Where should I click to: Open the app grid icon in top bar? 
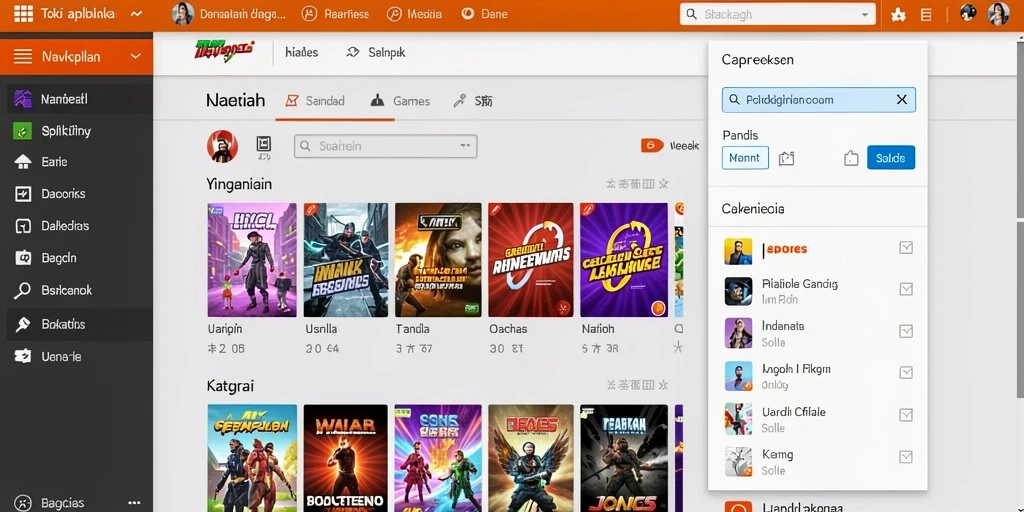pyautogui.click(x=24, y=14)
